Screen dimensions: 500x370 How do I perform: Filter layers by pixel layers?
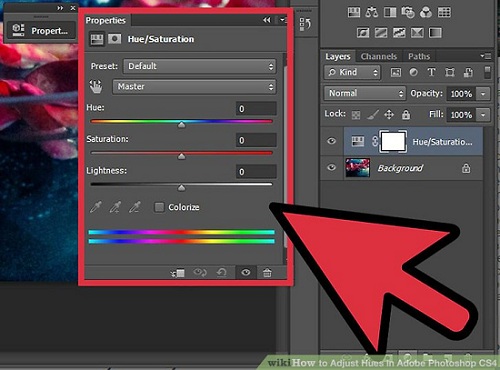396,72
